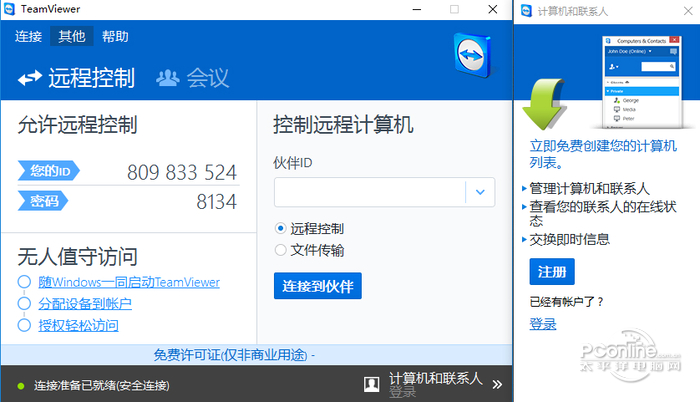Click the 连接到伙伴 button
Screen dimensions: 700x402
pyautogui.click(x=318, y=286)
